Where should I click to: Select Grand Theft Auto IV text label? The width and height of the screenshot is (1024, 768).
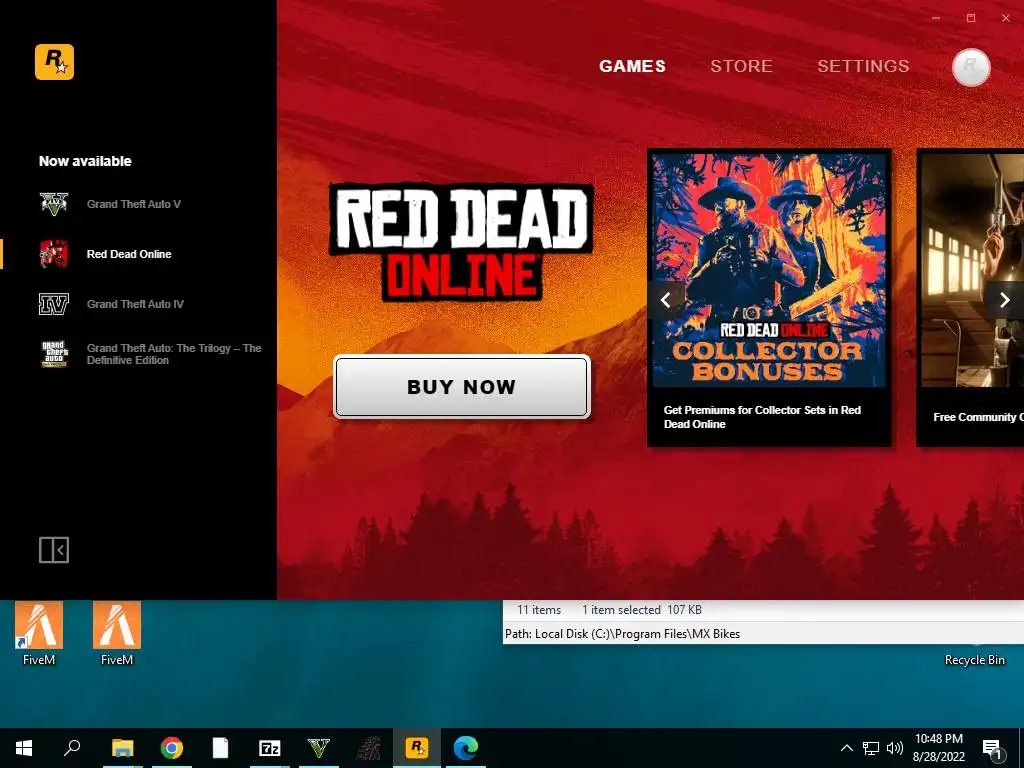coord(135,304)
